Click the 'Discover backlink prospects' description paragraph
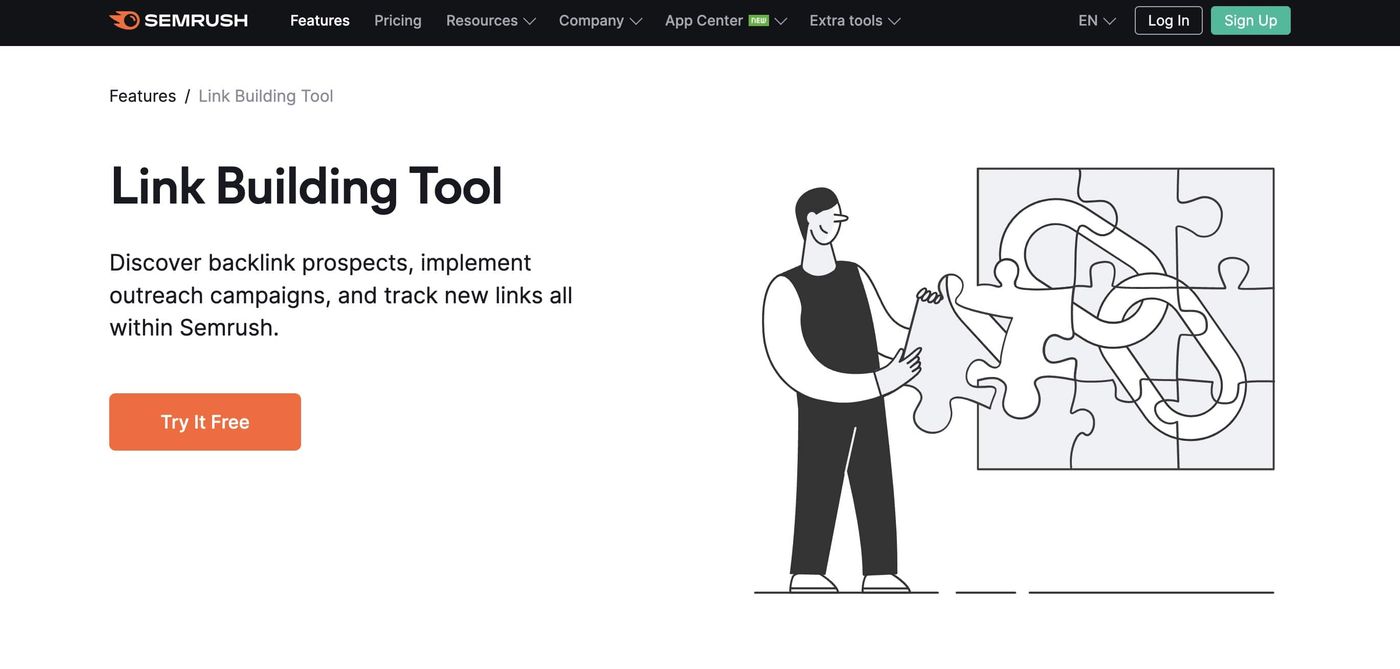 pos(341,295)
